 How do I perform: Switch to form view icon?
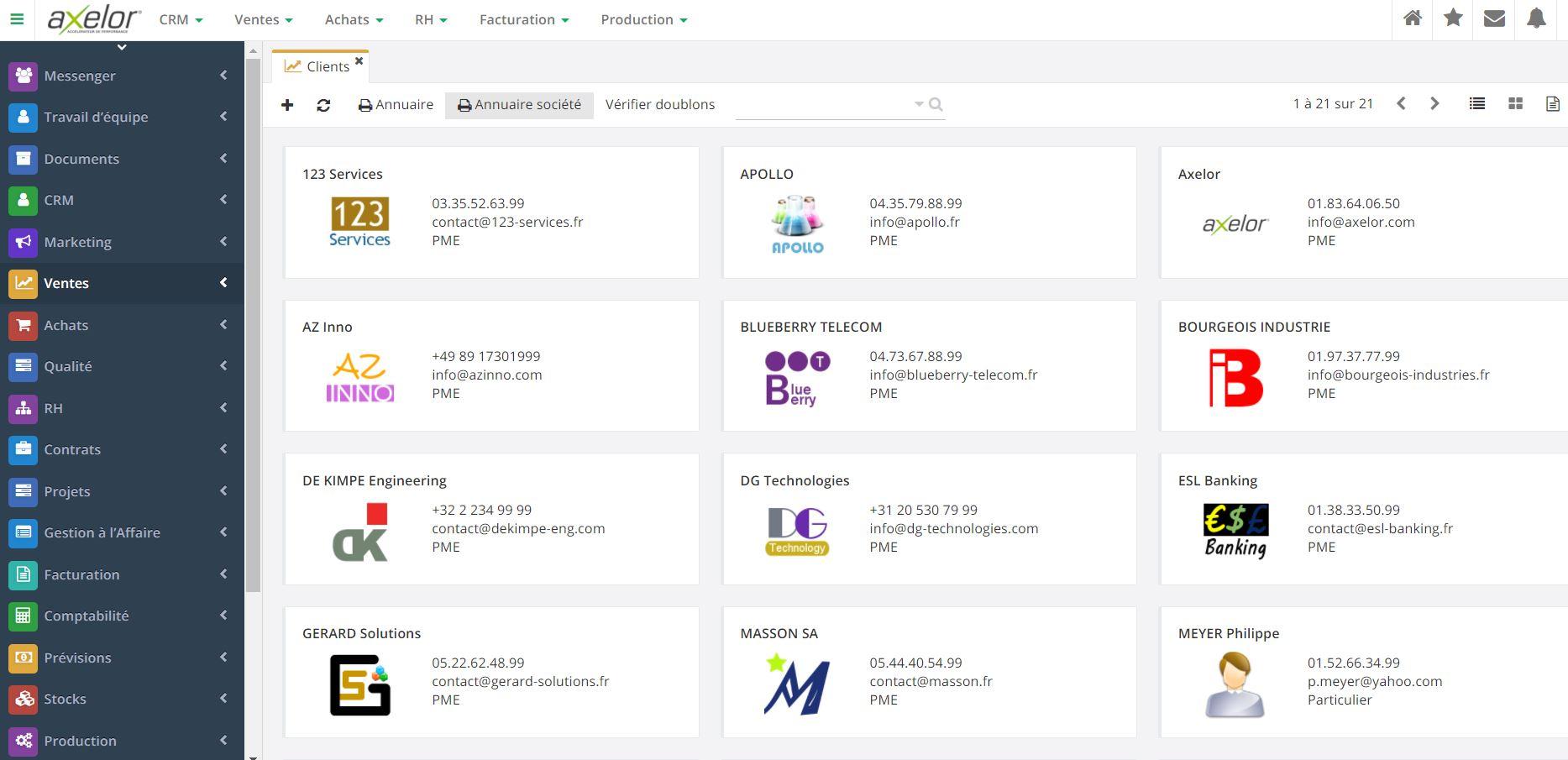pos(1552,104)
